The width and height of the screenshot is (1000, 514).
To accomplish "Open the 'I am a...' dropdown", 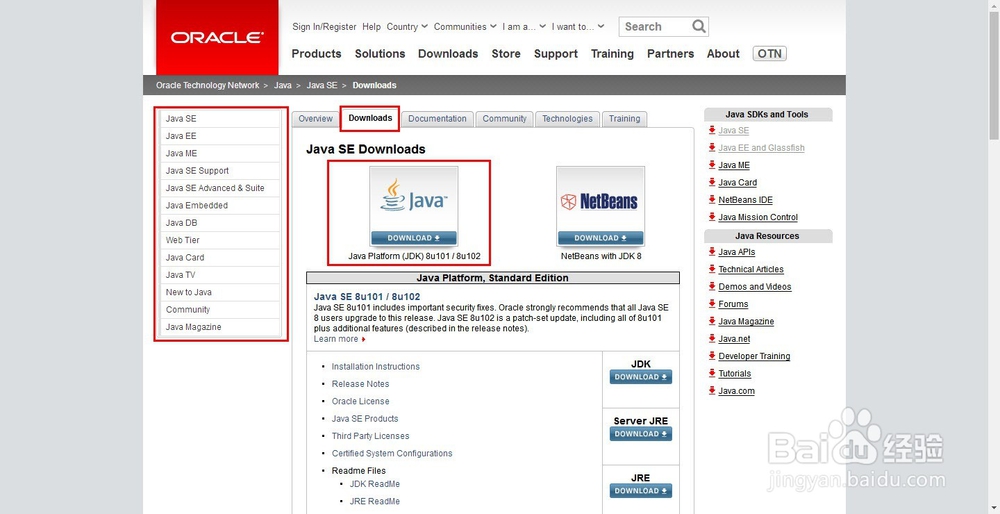I will click(524, 27).
